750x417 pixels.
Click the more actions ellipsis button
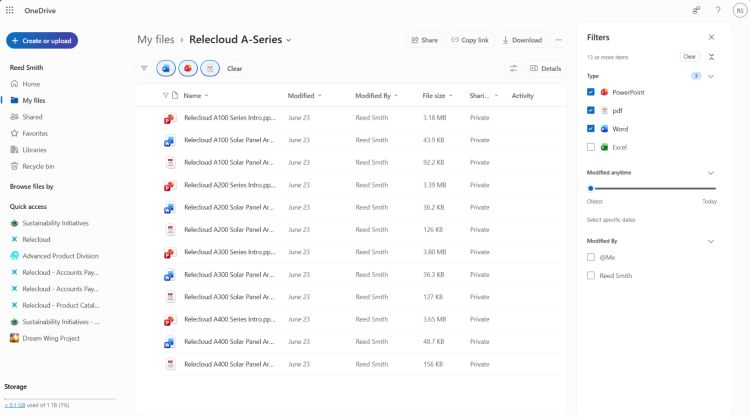pyautogui.click(x=559, y=40)
